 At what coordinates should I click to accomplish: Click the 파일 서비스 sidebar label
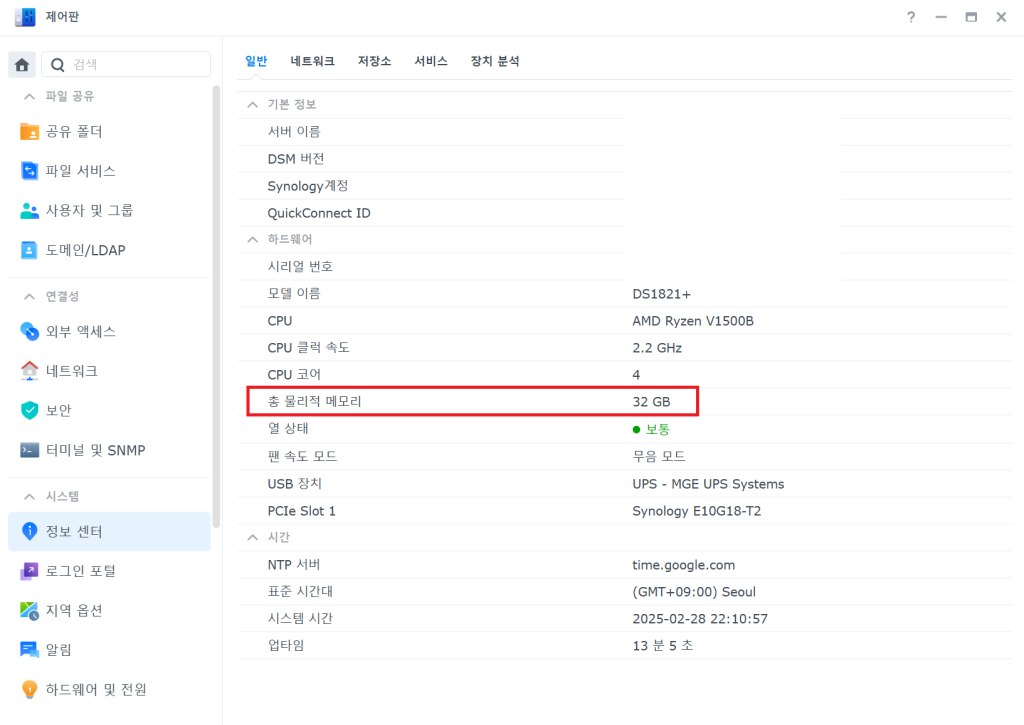[80, 171]
